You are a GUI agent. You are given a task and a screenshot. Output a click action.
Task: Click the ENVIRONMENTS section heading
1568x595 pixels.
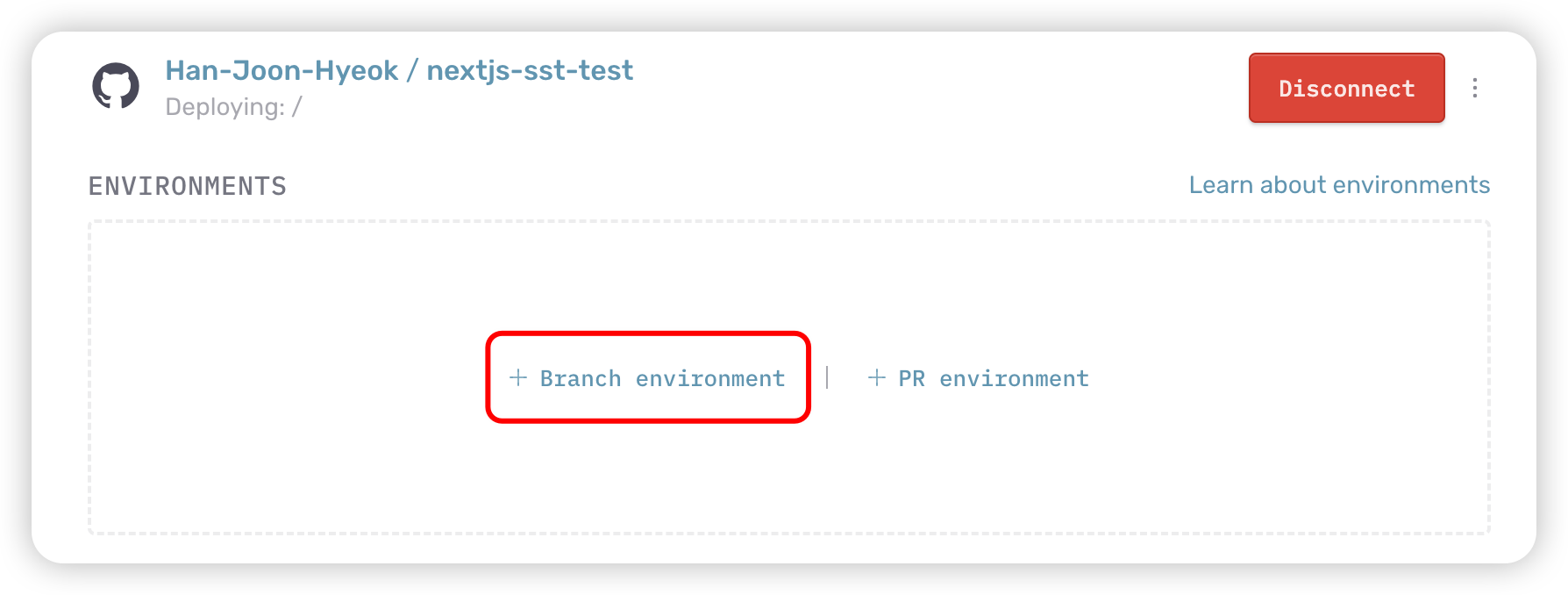188,186
